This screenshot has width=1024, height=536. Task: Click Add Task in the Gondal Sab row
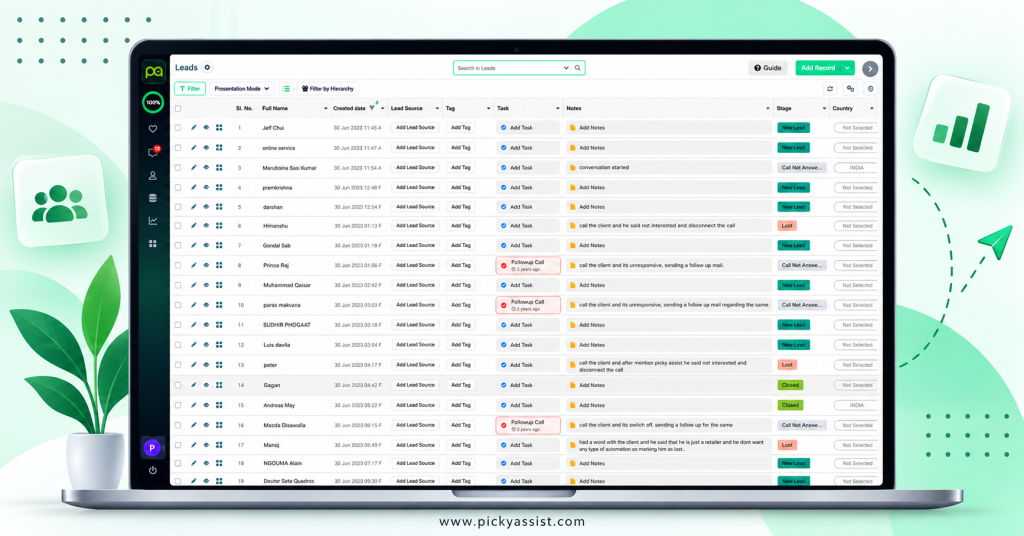pos(528,245)
